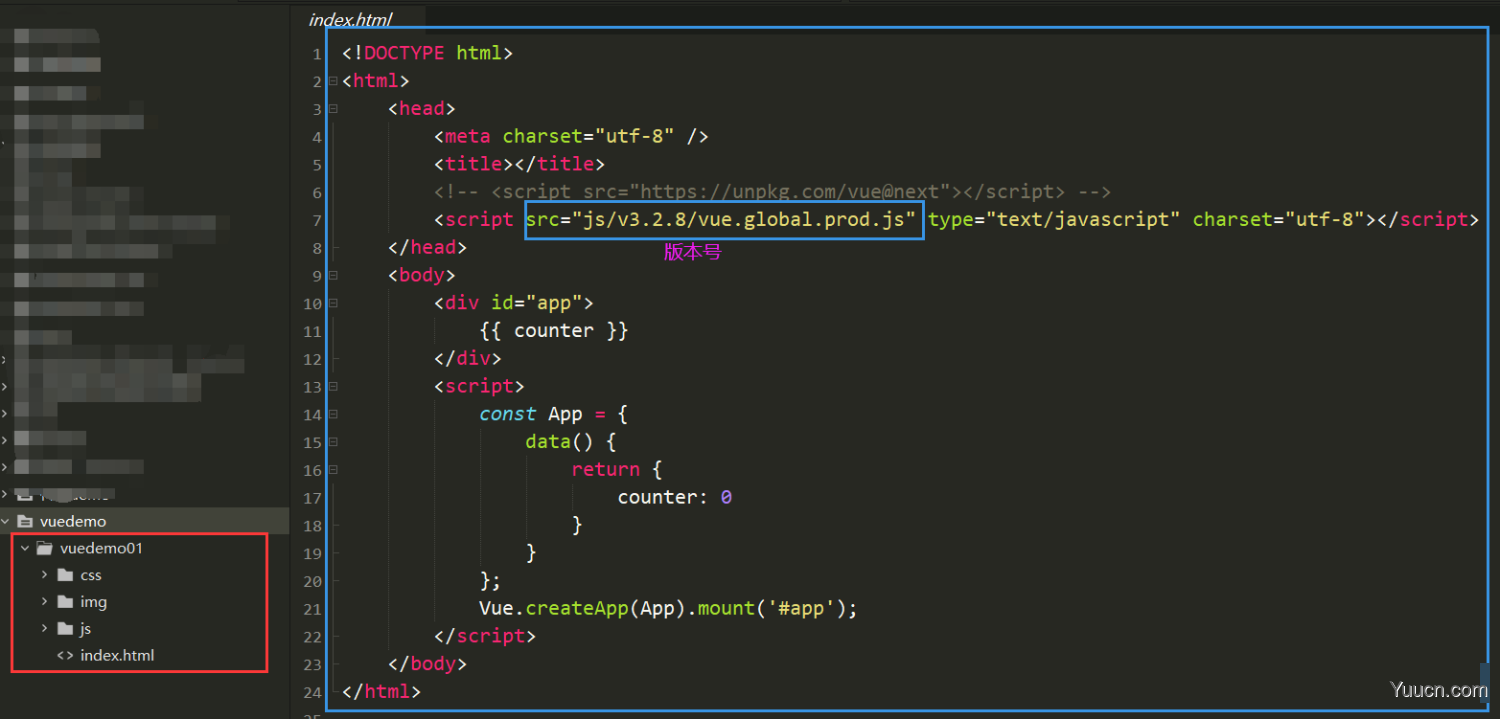Click the img folder icon
The image size is (1500, 719).
click(x=65, y=602)
